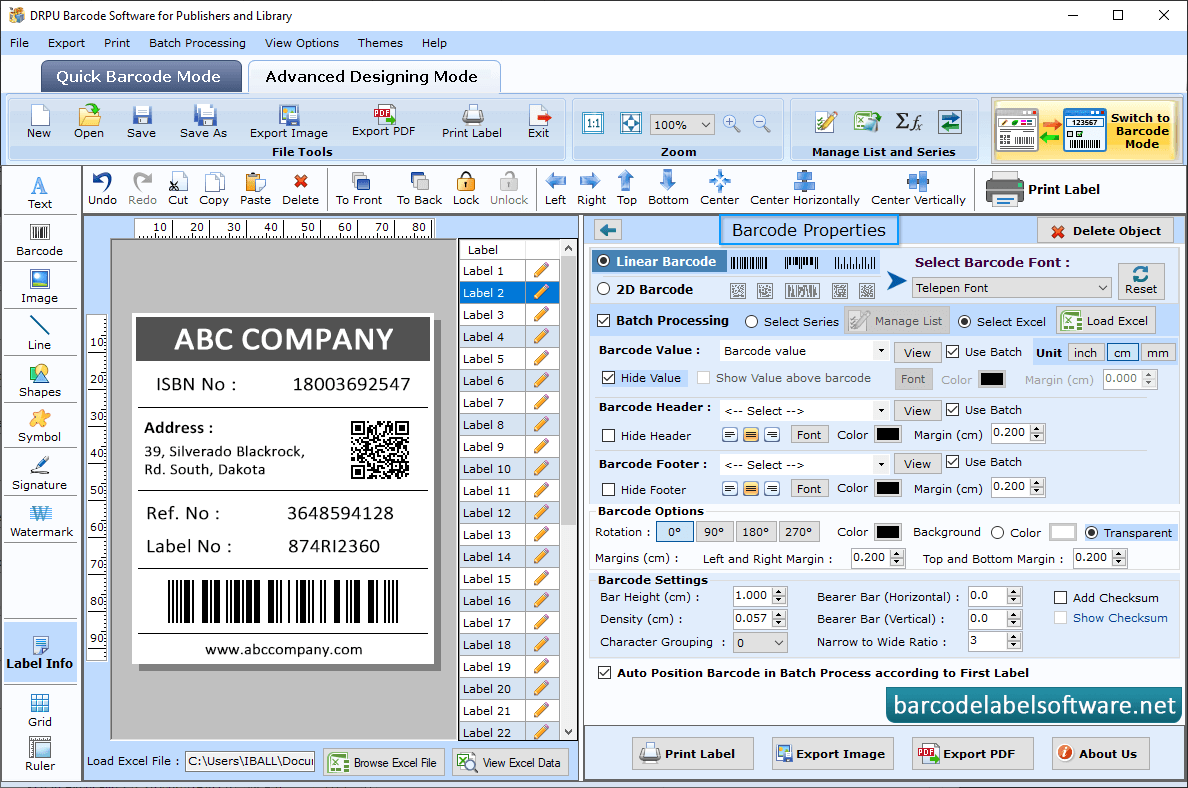Select the Watermark tool

[39, 521]
